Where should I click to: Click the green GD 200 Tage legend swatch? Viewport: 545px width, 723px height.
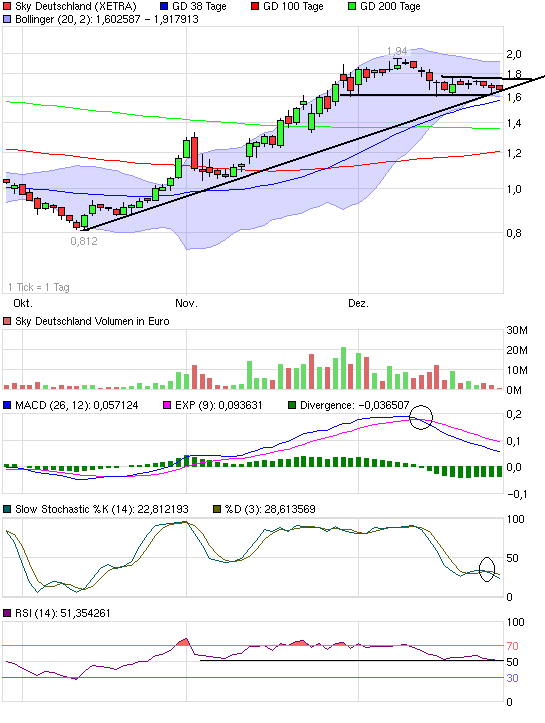pyautogui.click(x=352, y=6)
